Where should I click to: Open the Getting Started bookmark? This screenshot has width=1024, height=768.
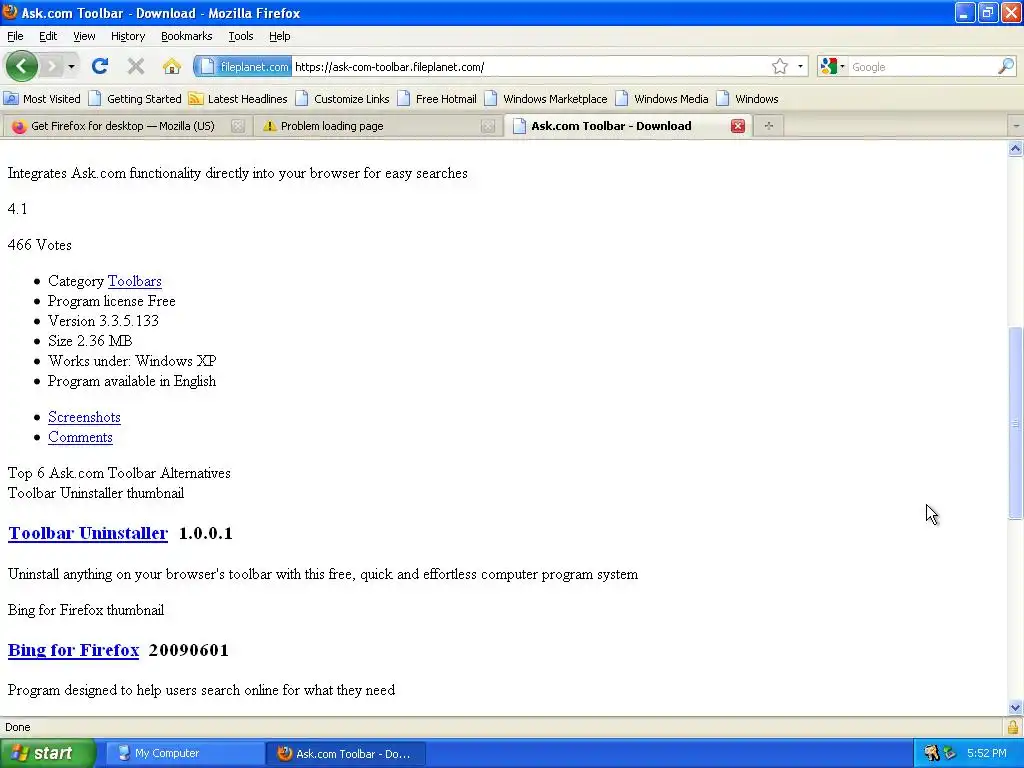point(135,99)
